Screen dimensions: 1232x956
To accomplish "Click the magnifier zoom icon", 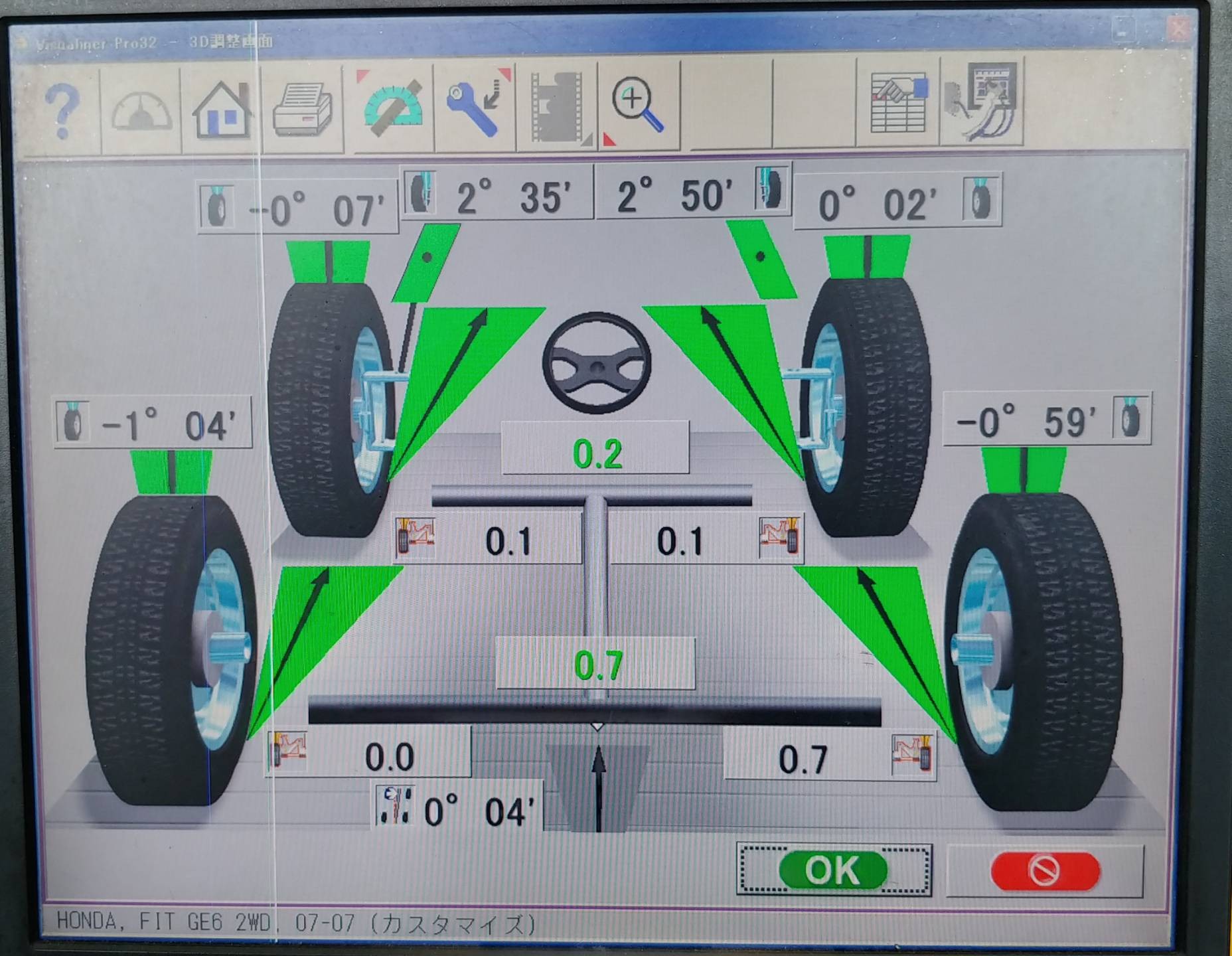I will (x=638, y=106).
